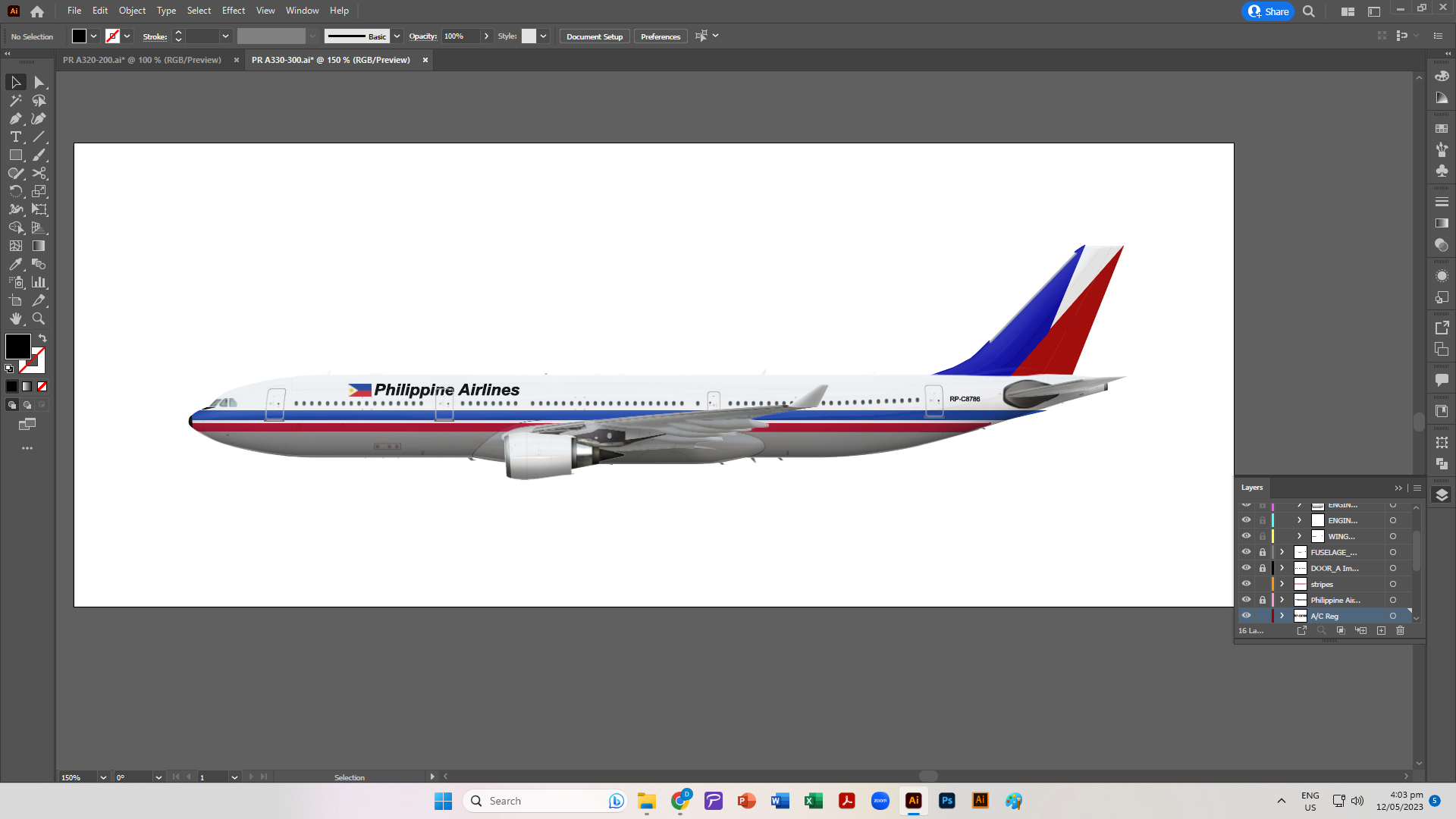Switch to PR A320-200.ai tab
This screenshot has width=1456, height=819.
142,60
